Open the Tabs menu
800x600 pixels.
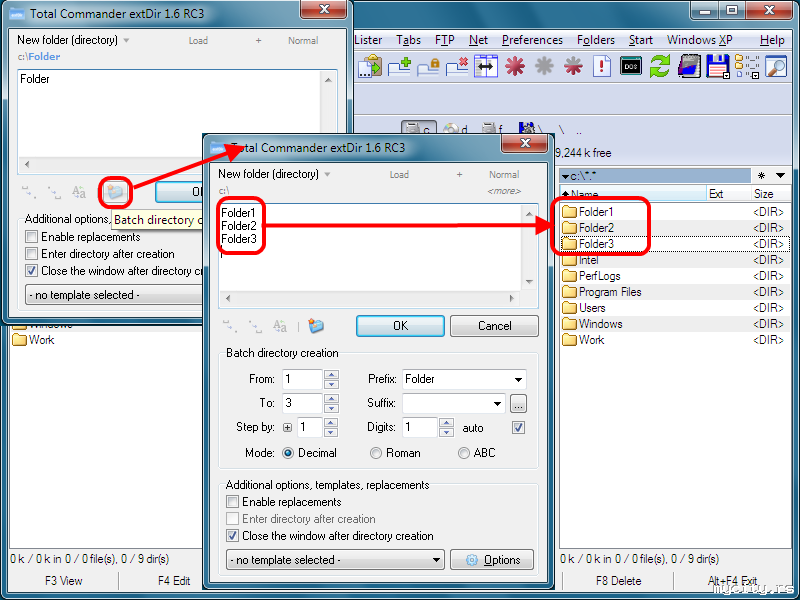click(x=409, y=40)
